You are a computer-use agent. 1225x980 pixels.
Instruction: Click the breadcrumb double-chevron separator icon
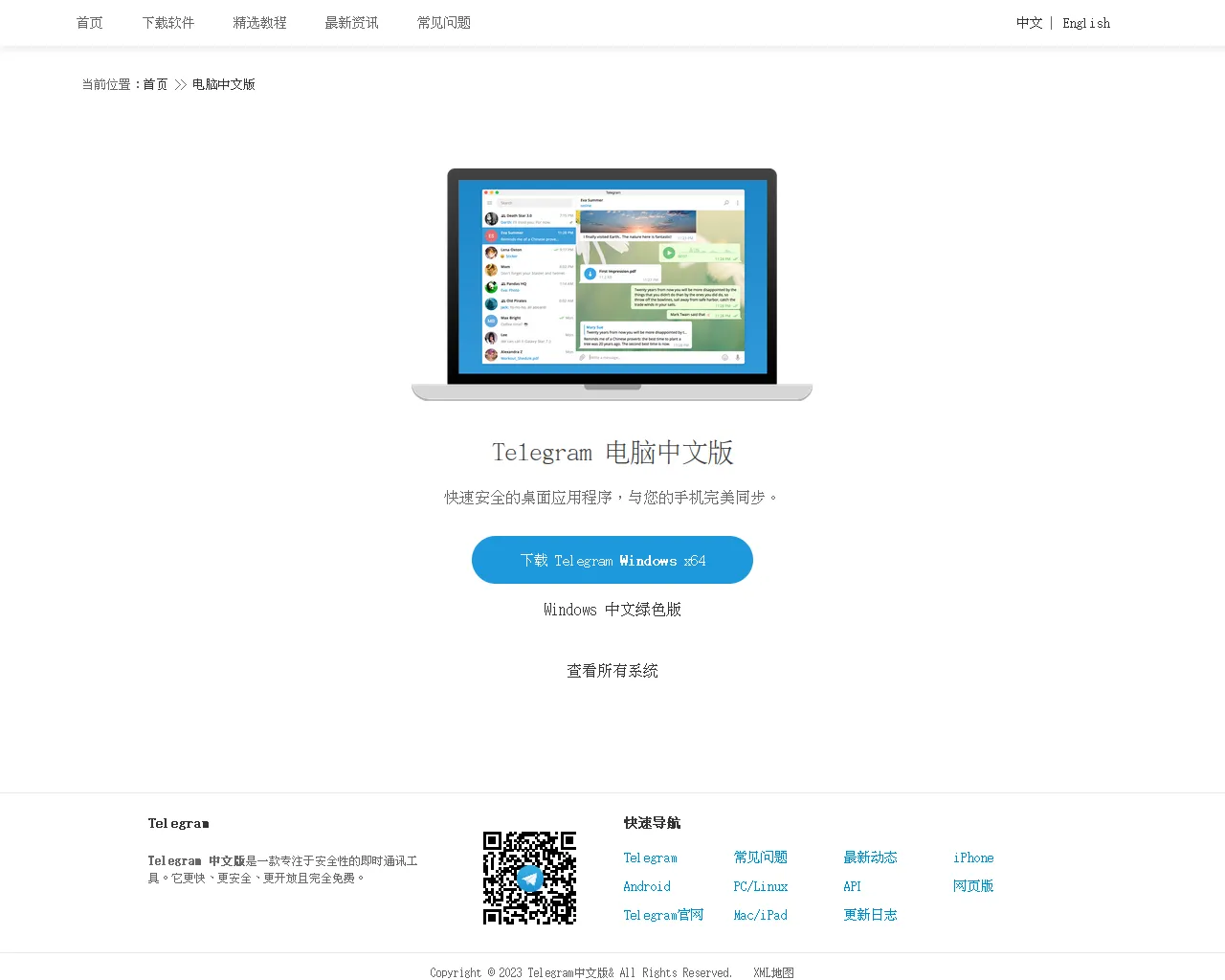click(x=180, y=85)
